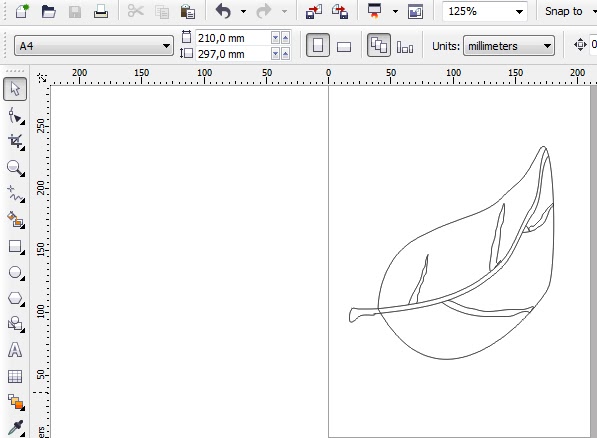Switch page to portrait orientation

[318, 45]
